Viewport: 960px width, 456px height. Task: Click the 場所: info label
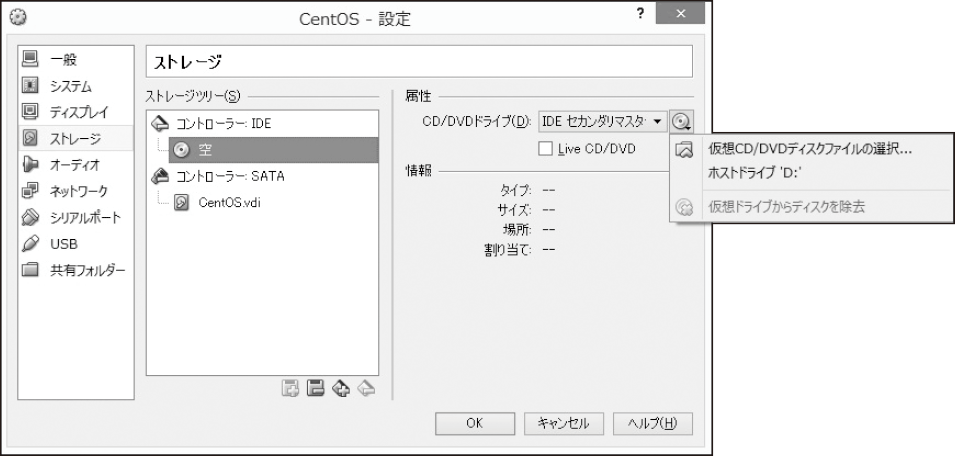tap(517, 230)
